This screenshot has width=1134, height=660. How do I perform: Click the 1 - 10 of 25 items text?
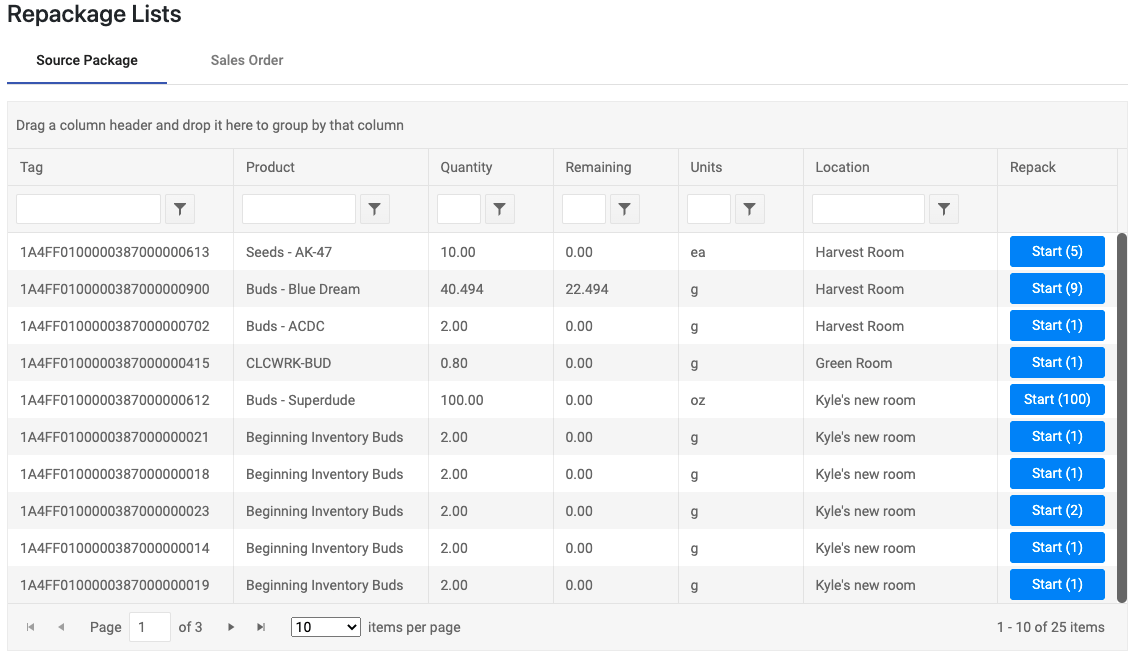pyautogui.click(x=1050, y=627)
